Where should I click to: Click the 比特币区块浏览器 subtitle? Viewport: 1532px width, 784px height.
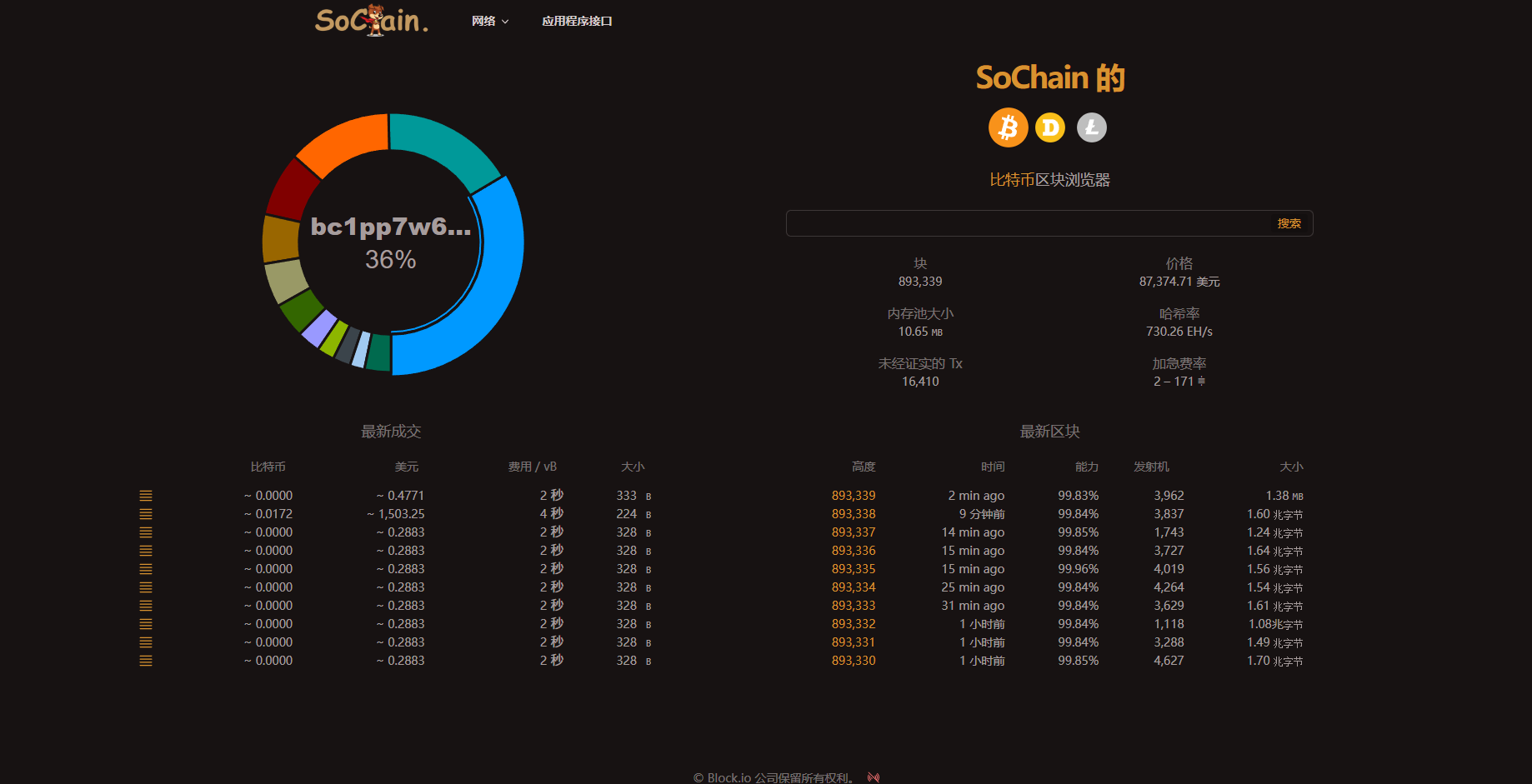tap(1050, 180)
